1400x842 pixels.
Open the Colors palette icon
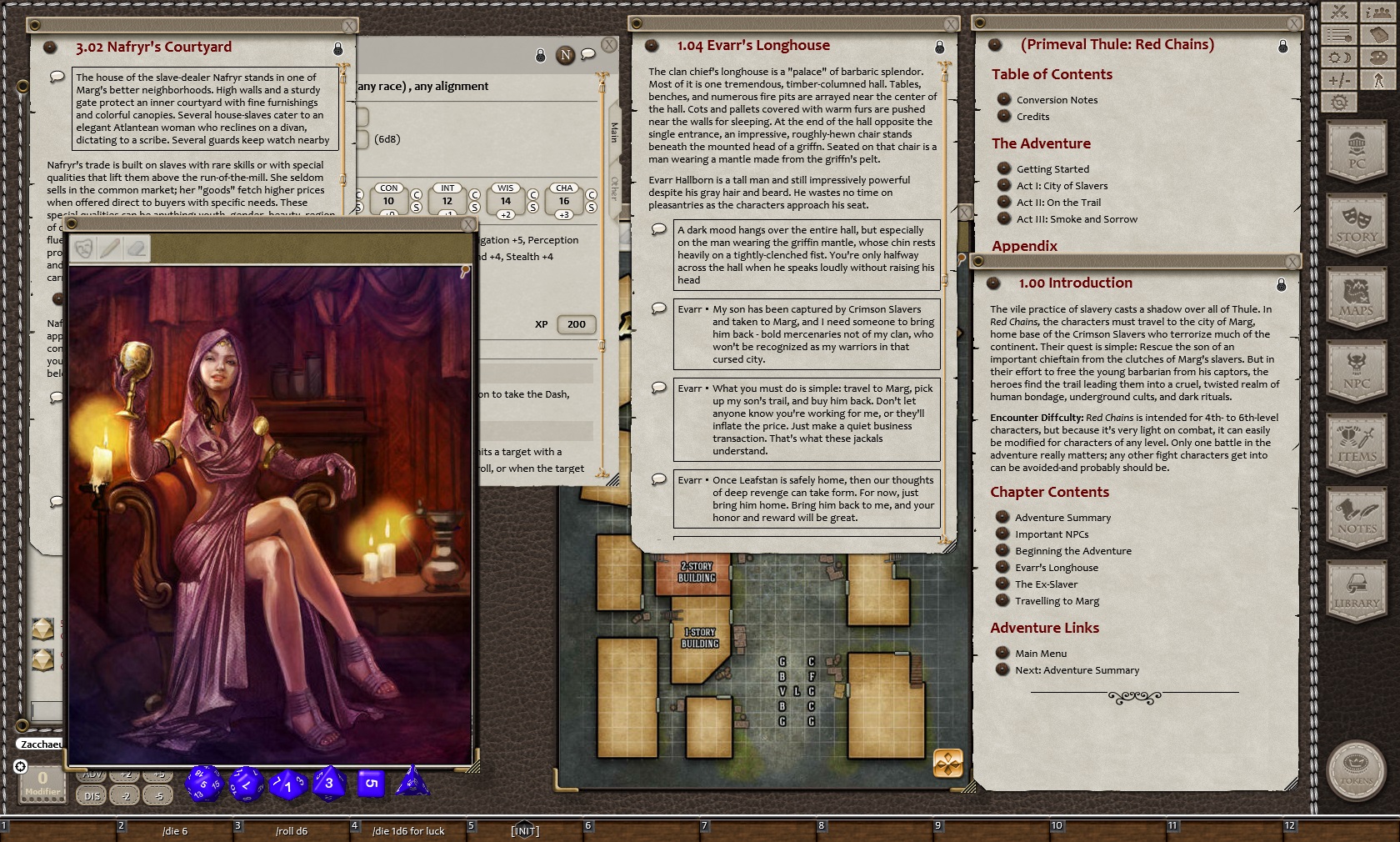(1378, 58)
